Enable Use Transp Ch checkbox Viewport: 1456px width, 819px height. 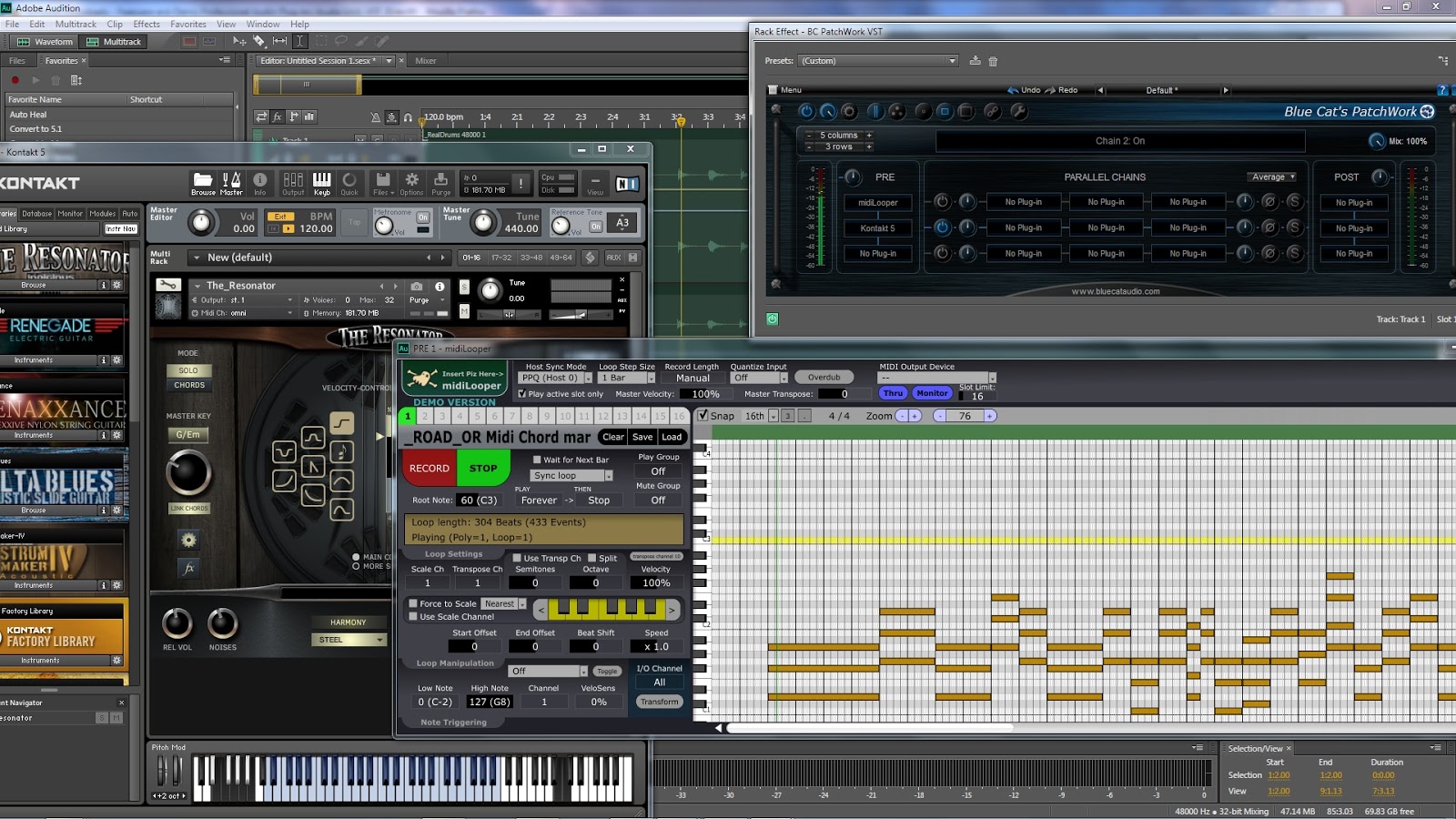517,558
